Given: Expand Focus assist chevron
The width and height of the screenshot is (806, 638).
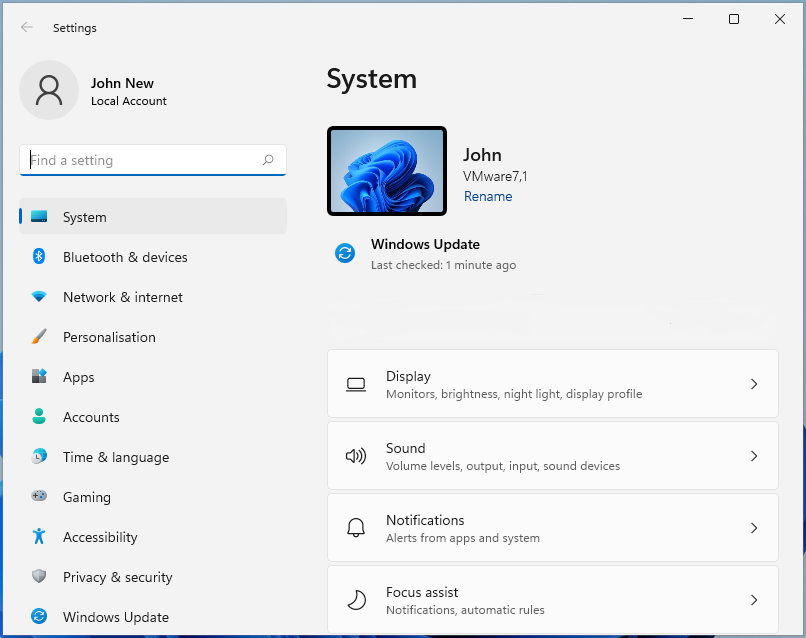Looking at the screenshot, I should [754, 600].
